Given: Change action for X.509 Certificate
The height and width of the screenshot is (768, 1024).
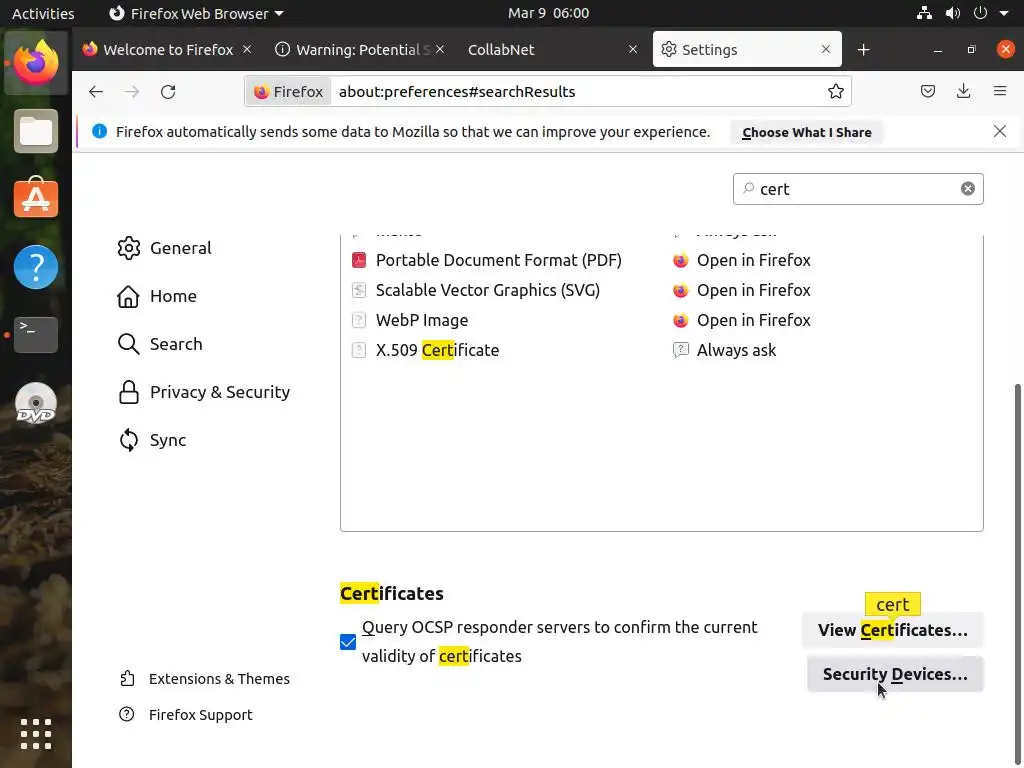Looking at the screenshot, I should [736, 350].
